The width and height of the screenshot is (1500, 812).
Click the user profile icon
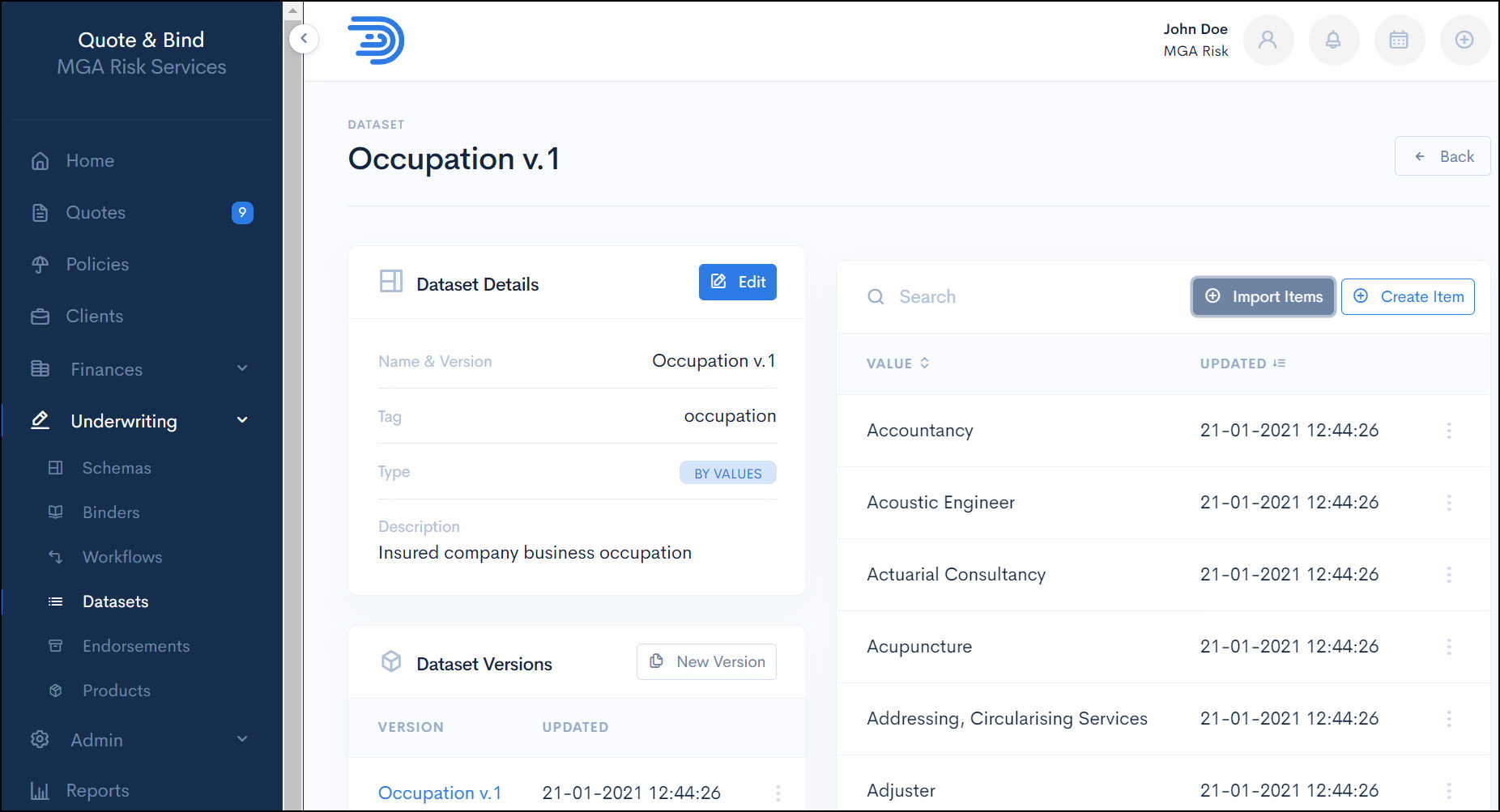1268,40
